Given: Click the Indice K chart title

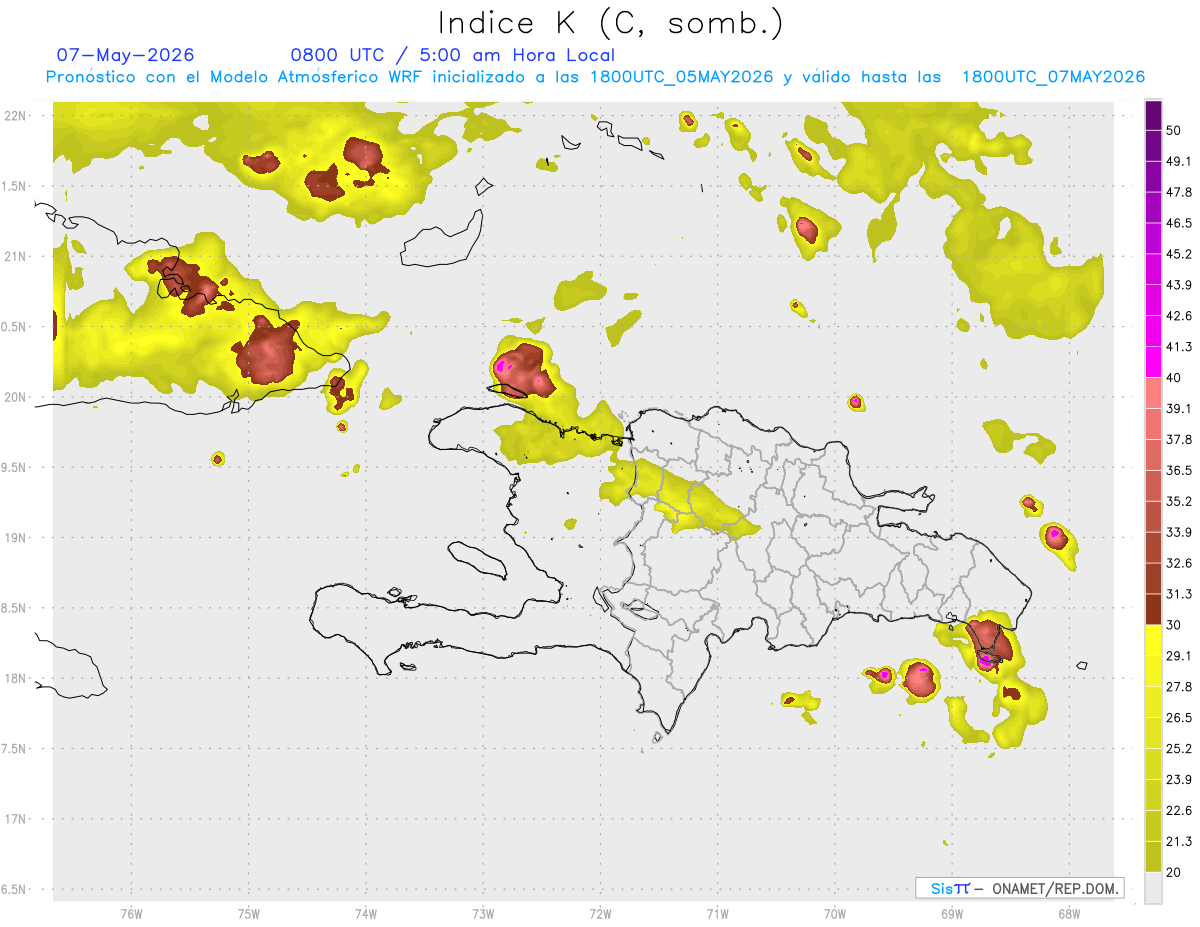Looking at the screenshot, I should pos(611,23).
